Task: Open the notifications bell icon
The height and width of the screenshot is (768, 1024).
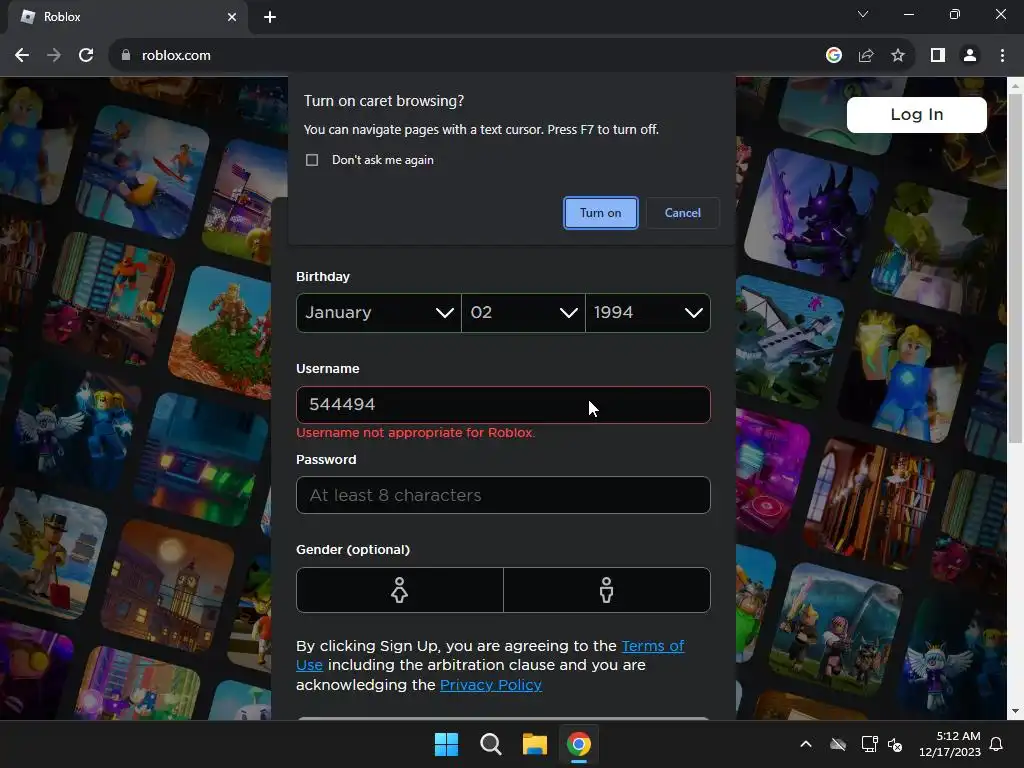Action: click(x=997, y=744)
